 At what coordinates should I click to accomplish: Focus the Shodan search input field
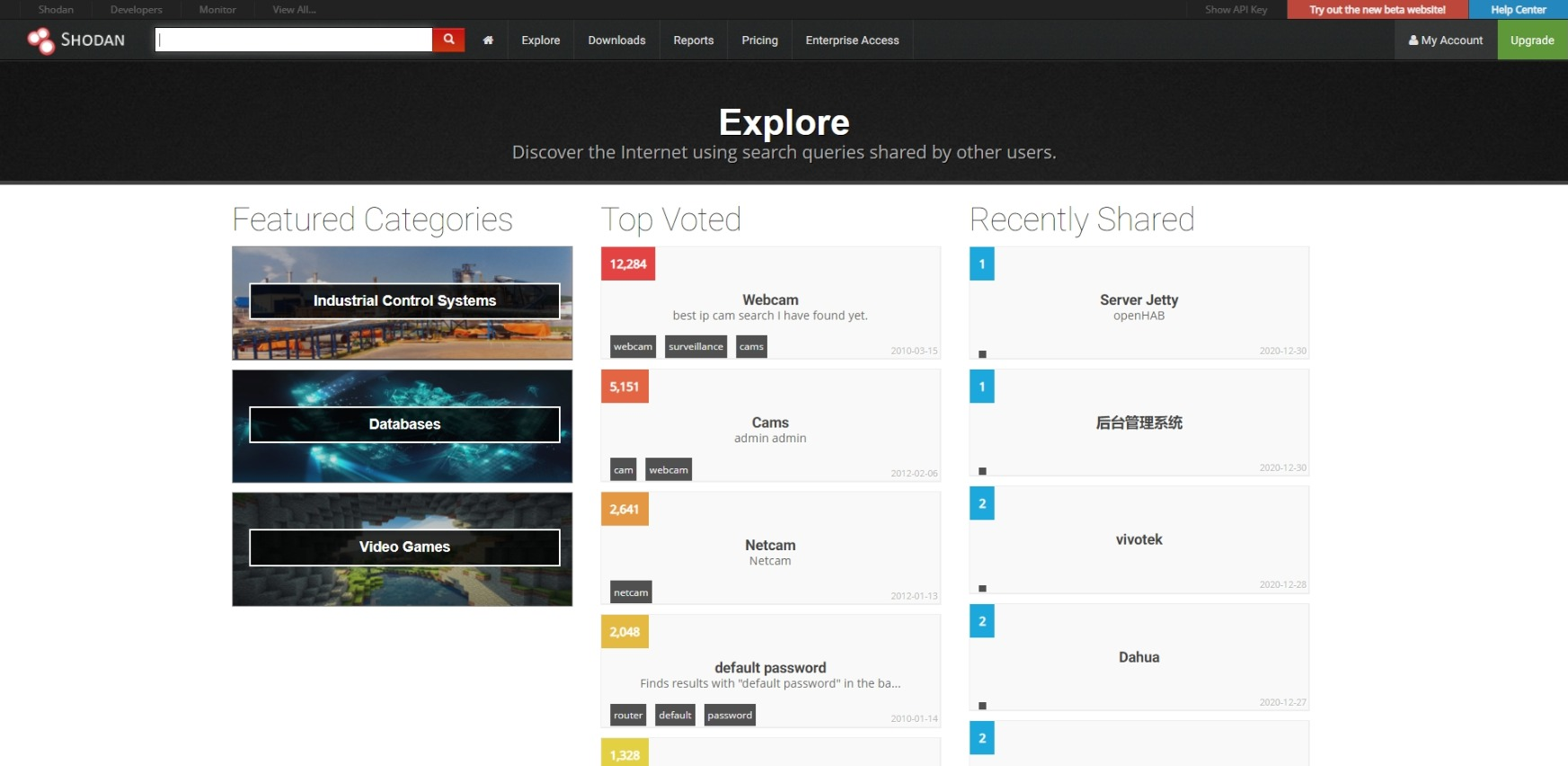pos(294,40)
